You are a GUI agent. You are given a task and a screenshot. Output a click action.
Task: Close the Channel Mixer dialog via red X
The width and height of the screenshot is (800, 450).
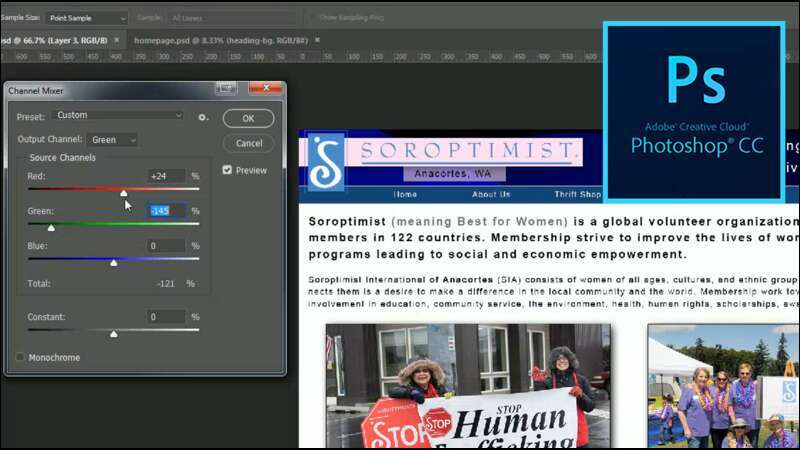point(265,88)
